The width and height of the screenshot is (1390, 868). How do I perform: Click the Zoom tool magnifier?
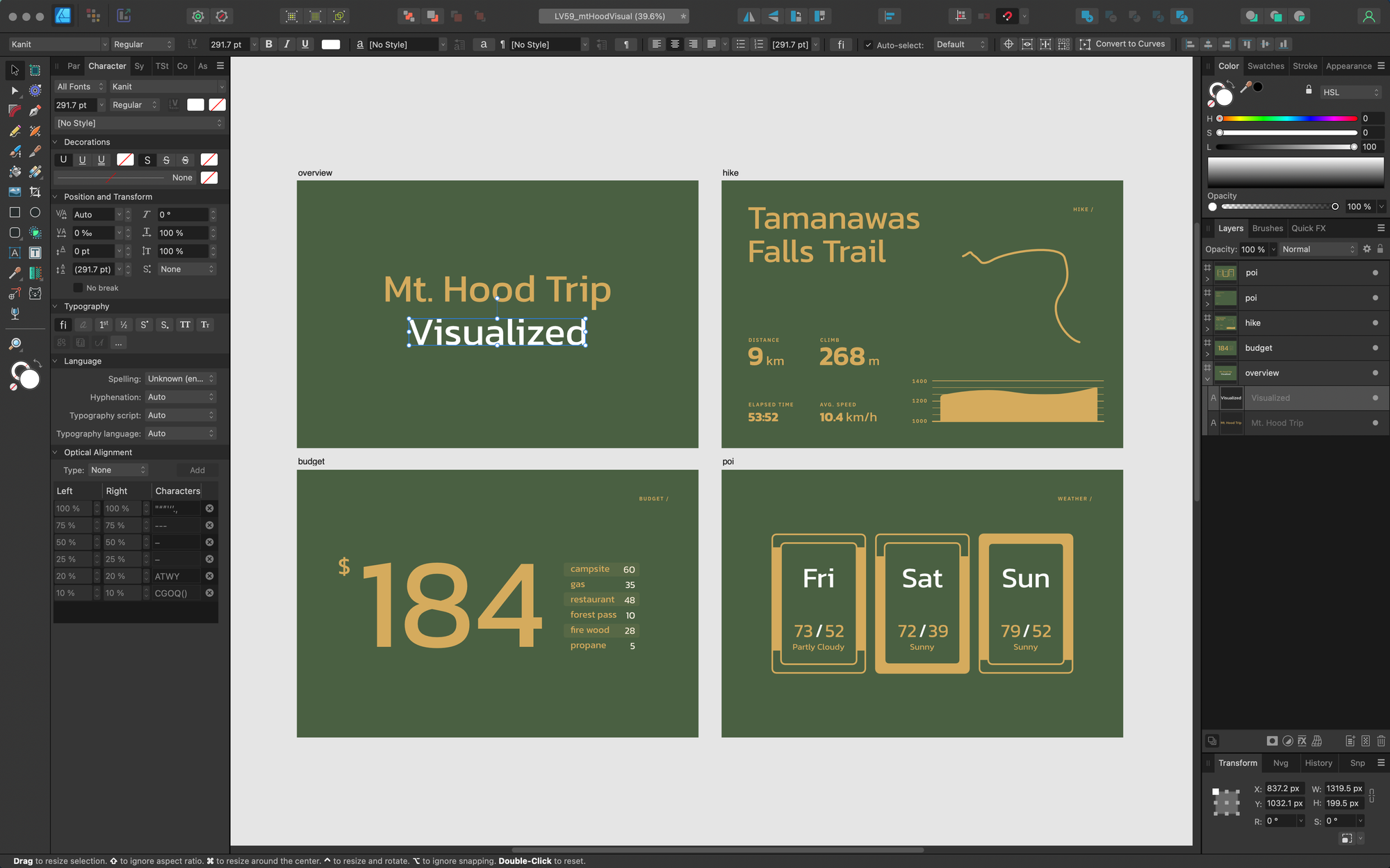(x=15, y=344)
